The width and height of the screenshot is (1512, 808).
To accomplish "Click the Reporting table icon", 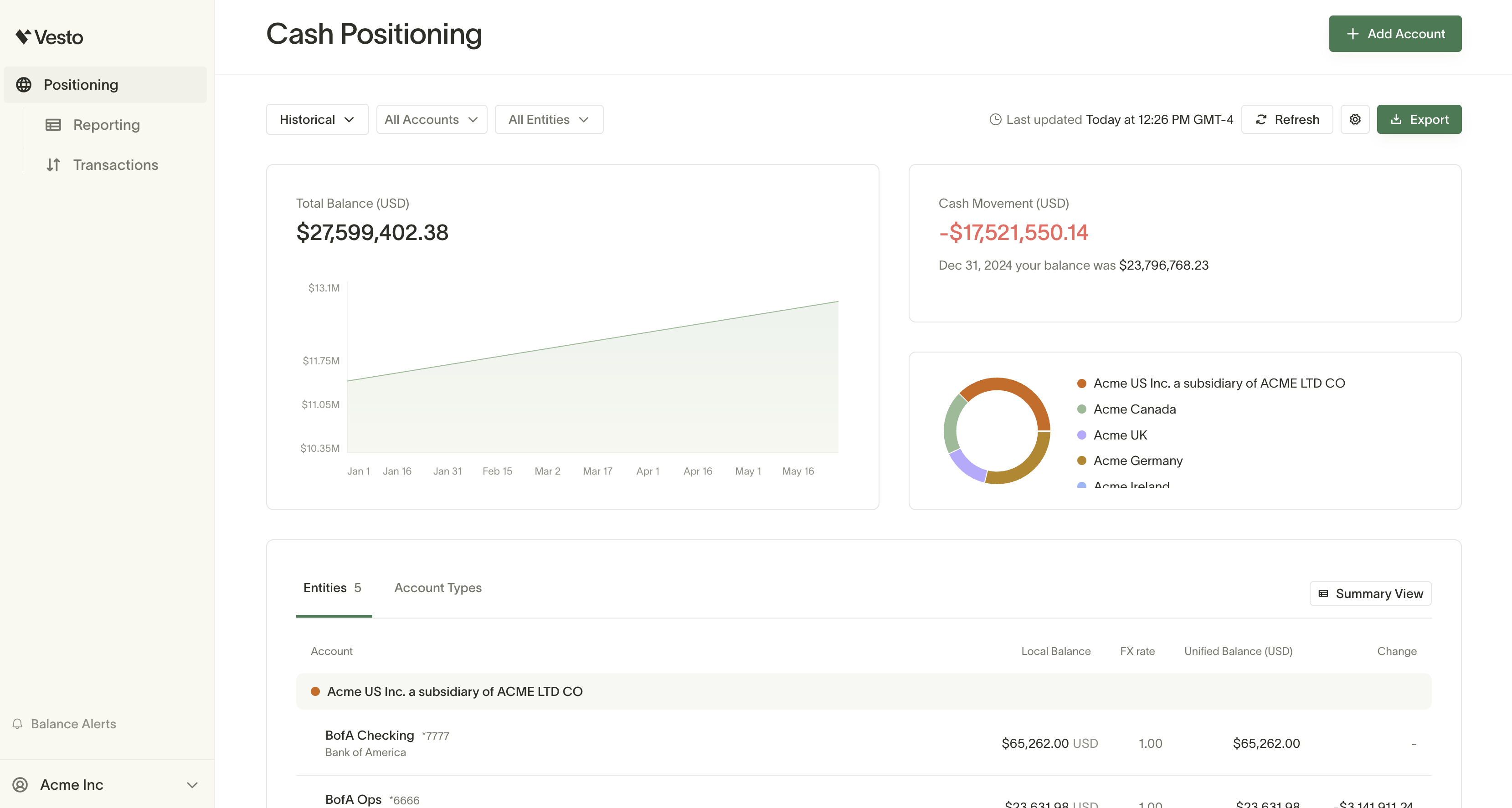I will click(53, 124).
